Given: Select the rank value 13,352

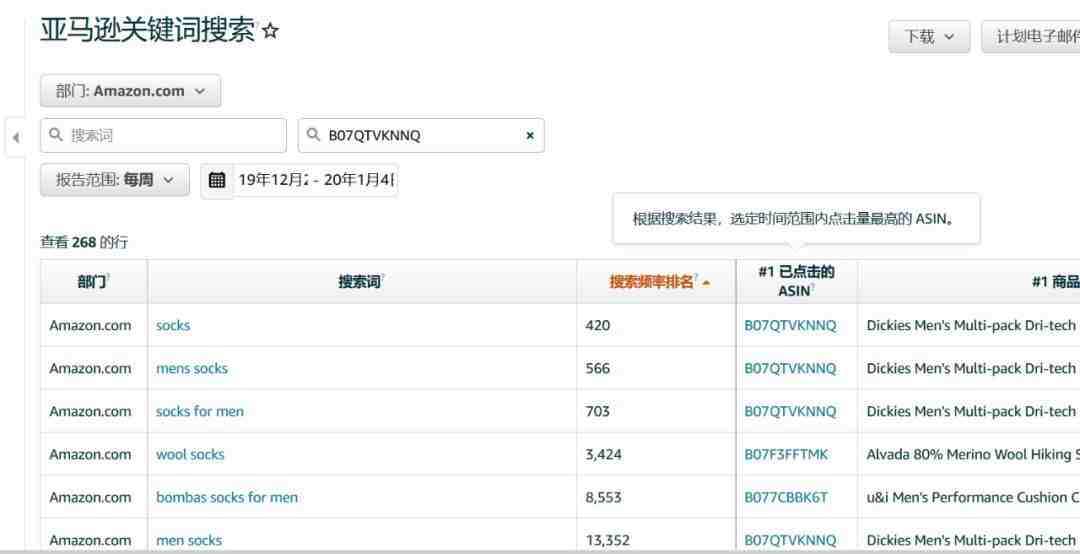Looking at the screenshot, I should coord(607,541).
